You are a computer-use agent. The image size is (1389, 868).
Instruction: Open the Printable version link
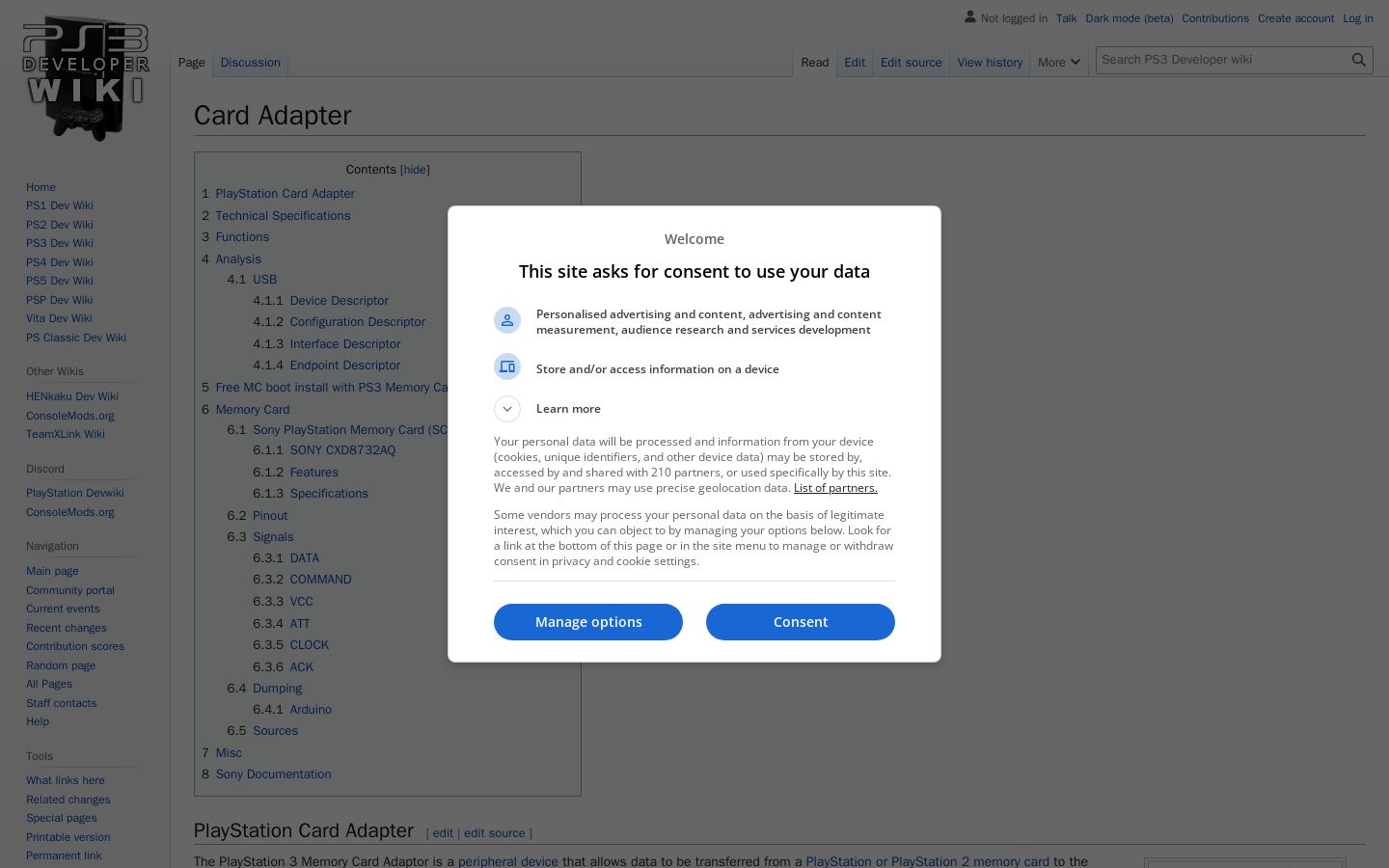[68, 837]
